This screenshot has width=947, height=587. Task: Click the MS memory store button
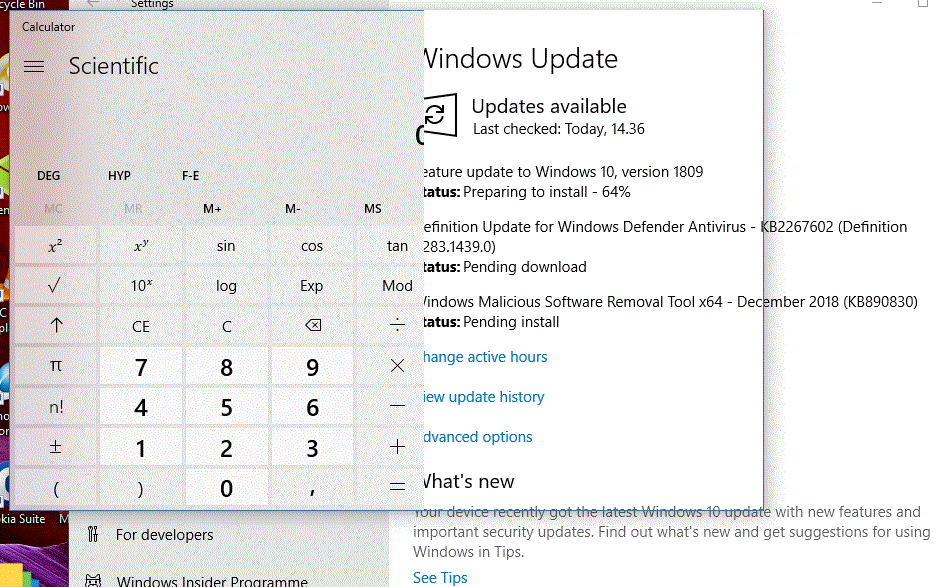click(373, 209)
